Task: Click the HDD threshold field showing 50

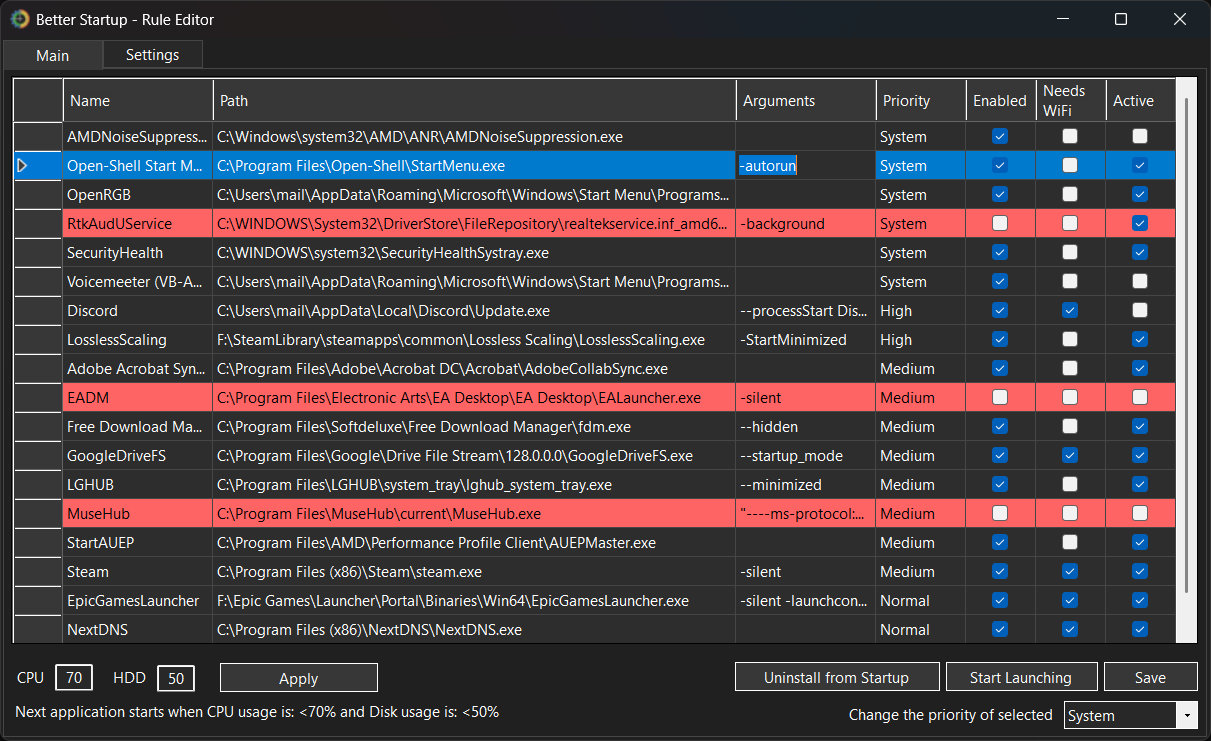Action: coord(176,678)
